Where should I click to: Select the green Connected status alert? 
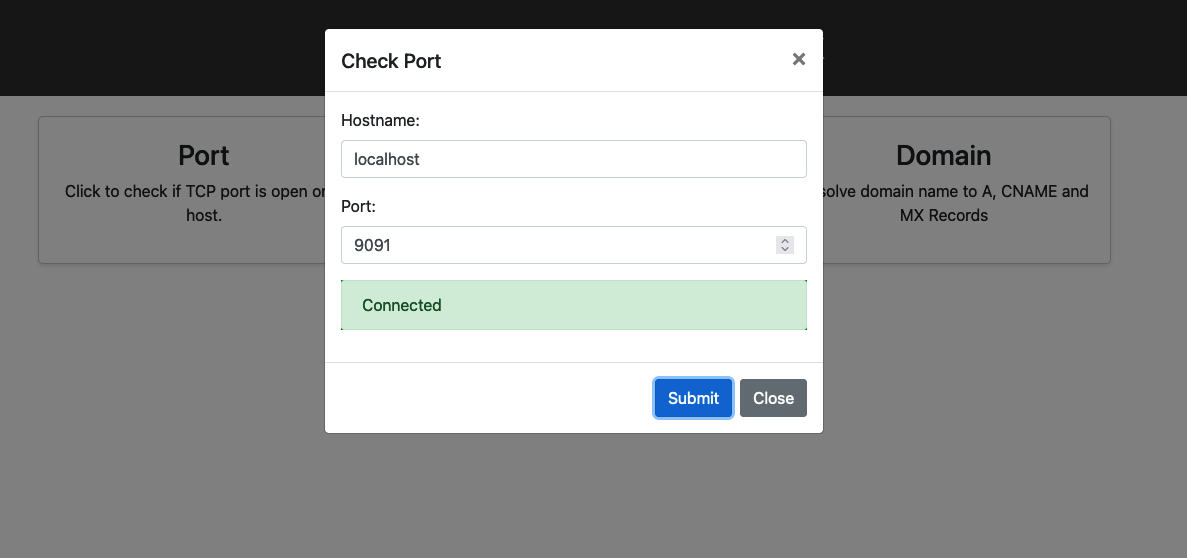pos(573,305)
